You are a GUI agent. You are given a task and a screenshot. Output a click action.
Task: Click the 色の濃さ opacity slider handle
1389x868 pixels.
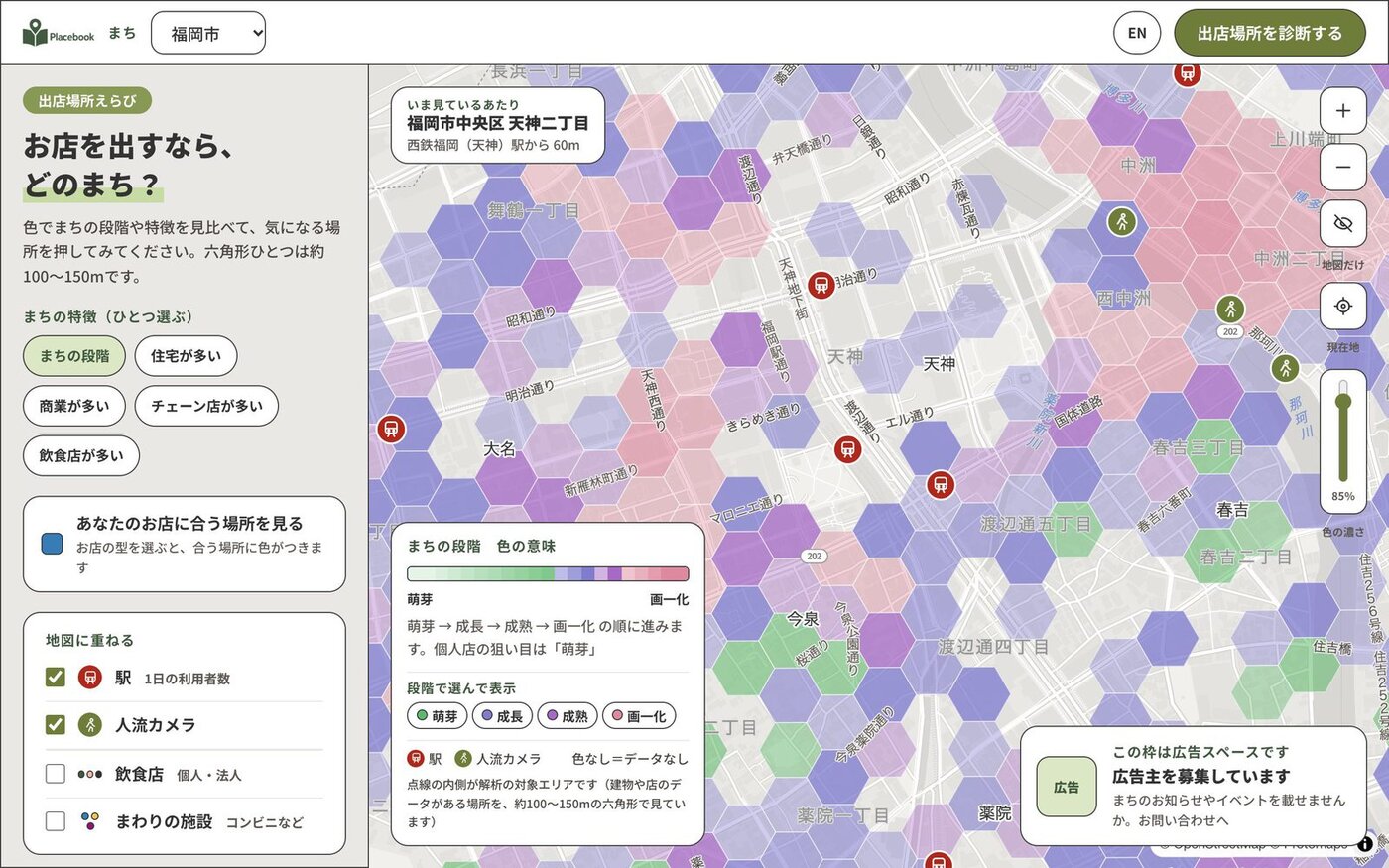[1343, 402]
